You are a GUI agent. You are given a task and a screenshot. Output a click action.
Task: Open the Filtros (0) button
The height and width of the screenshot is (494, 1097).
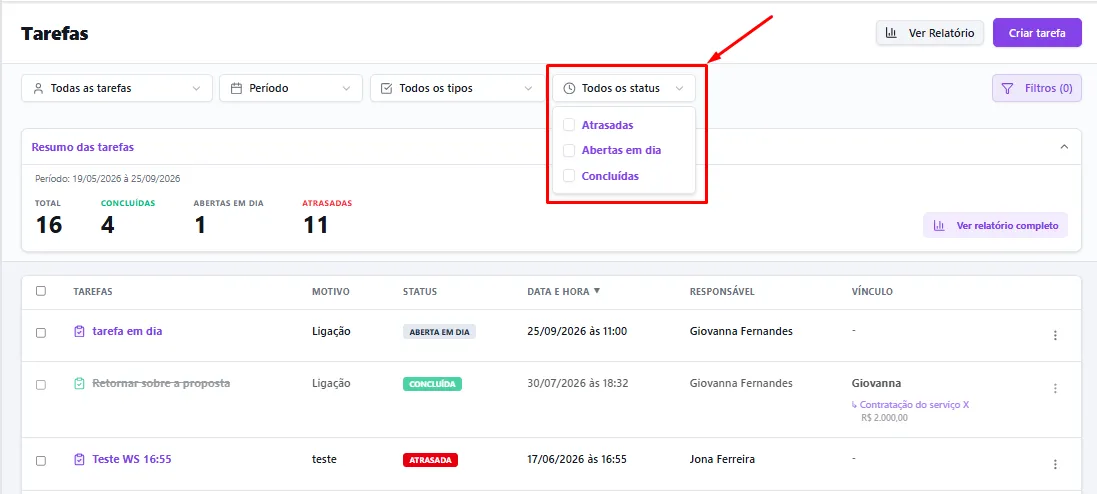coord(1038,89)
